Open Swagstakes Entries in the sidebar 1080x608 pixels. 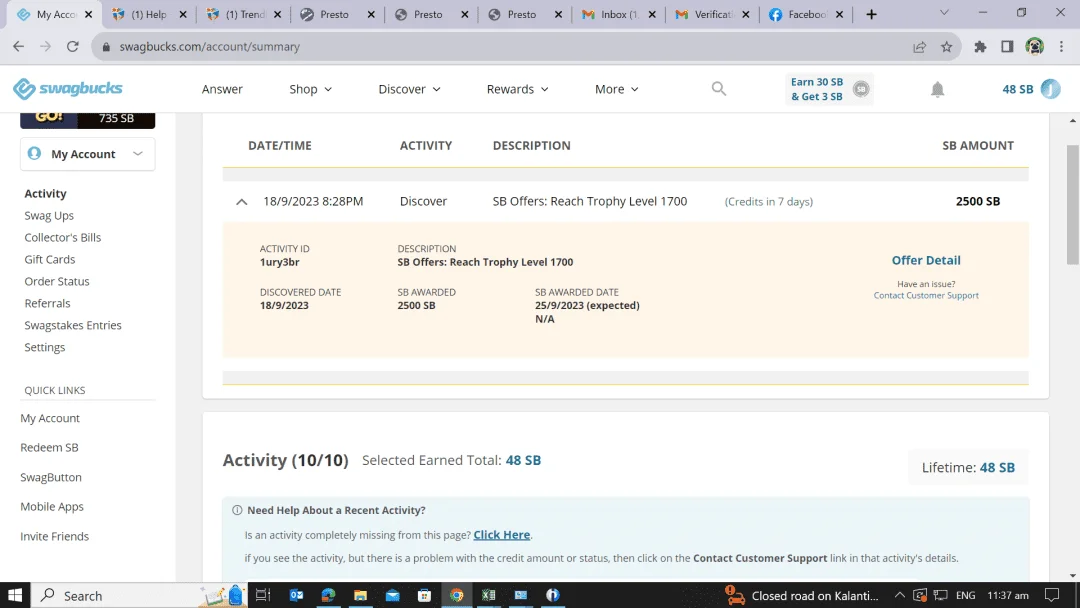pos(73,326)
